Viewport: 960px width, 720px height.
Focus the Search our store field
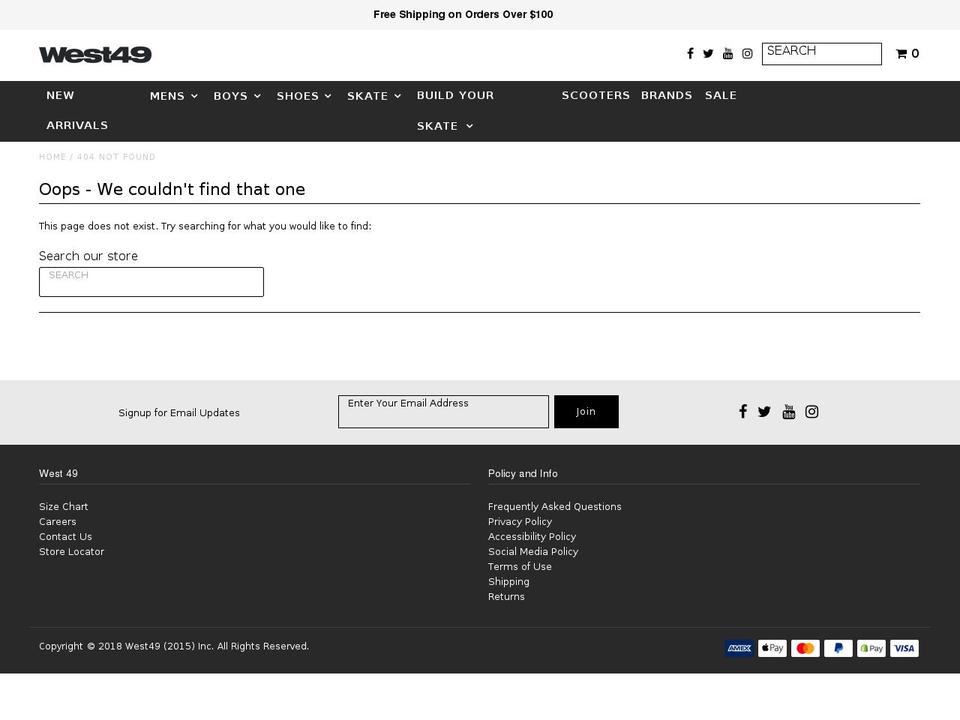(151, 282)
